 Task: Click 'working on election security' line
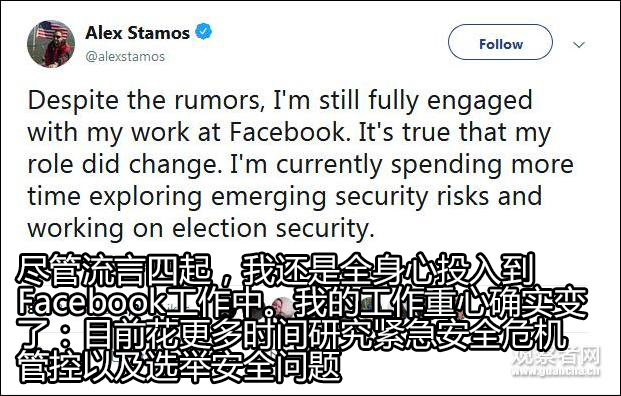pos(200,229)
